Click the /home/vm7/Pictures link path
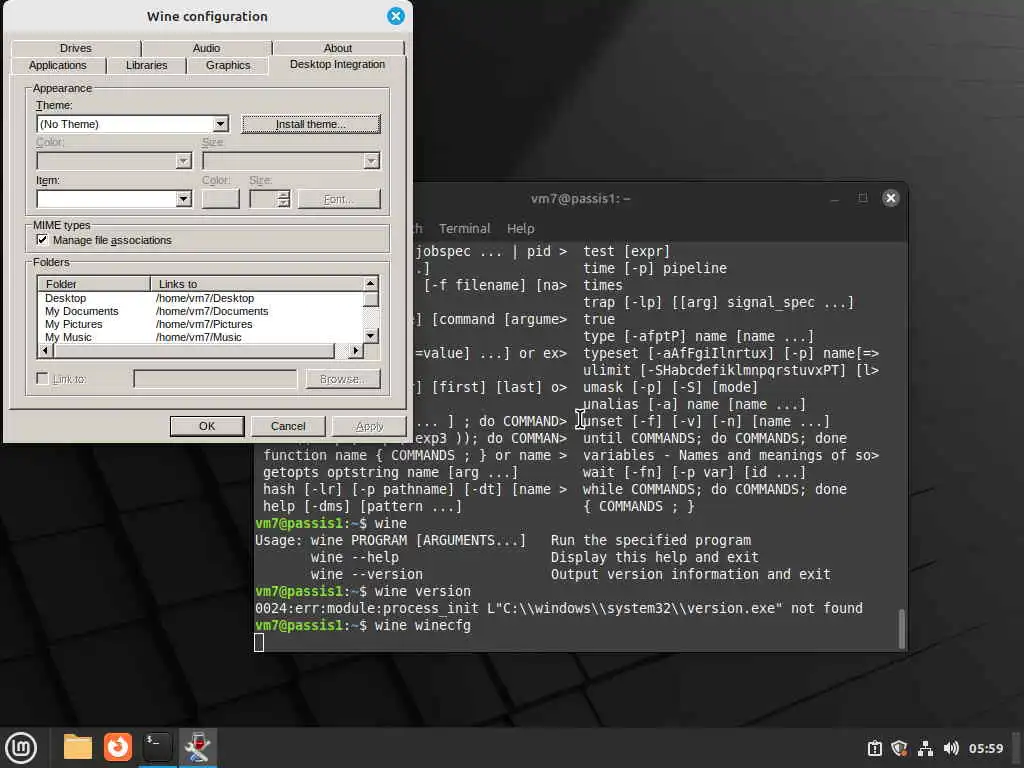Screen dimensions: 1024x768 point(204,324)
